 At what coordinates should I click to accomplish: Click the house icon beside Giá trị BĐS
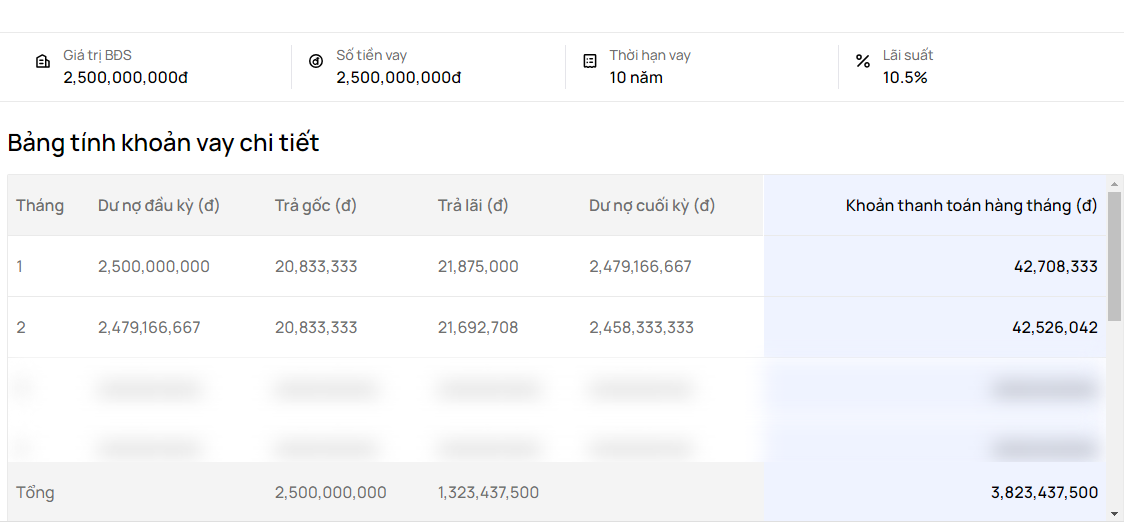[x=43, y=62]
